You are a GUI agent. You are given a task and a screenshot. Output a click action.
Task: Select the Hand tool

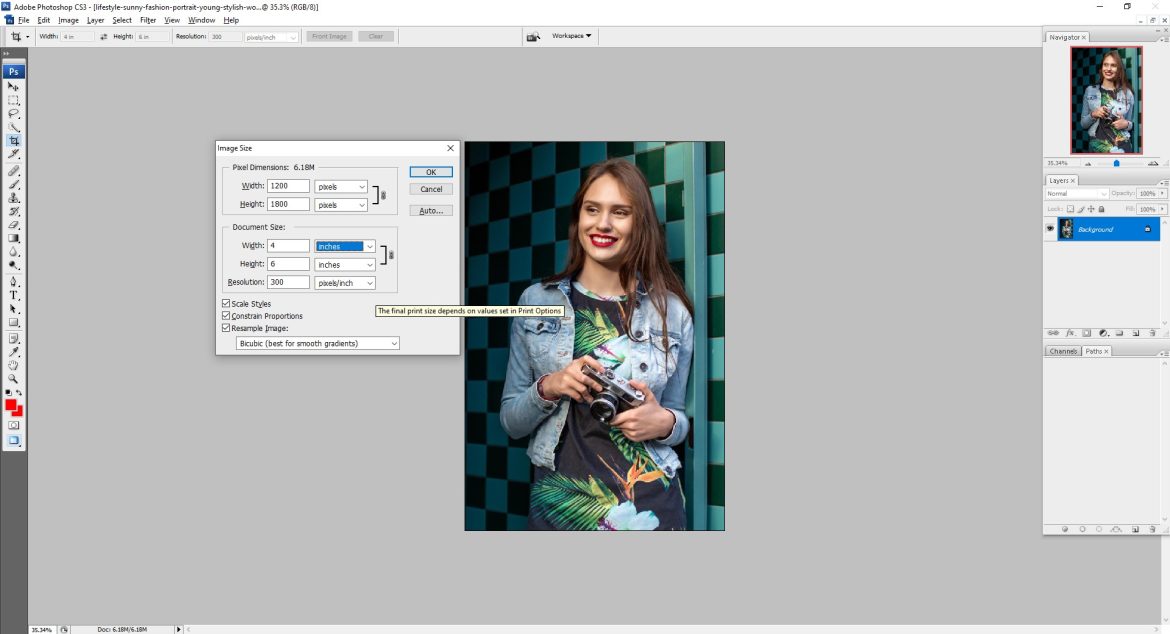(x=13, y=364)
